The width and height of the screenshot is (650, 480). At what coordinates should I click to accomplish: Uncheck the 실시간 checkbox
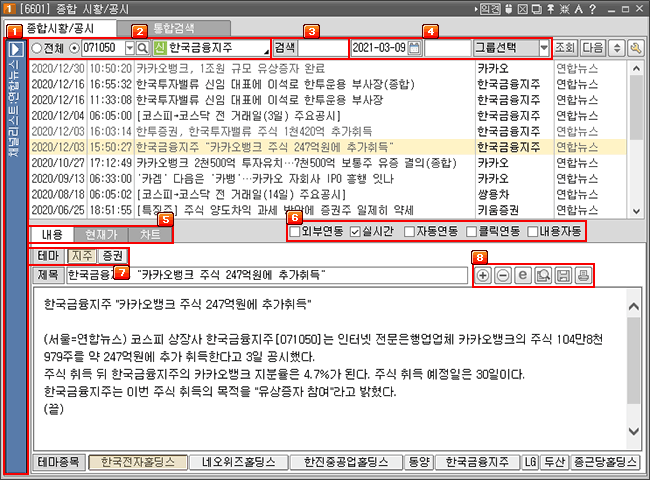click(x=355, y=232)
